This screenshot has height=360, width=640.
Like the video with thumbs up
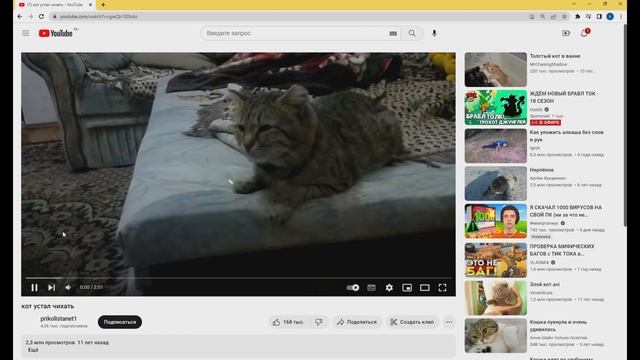coord(288,322)
